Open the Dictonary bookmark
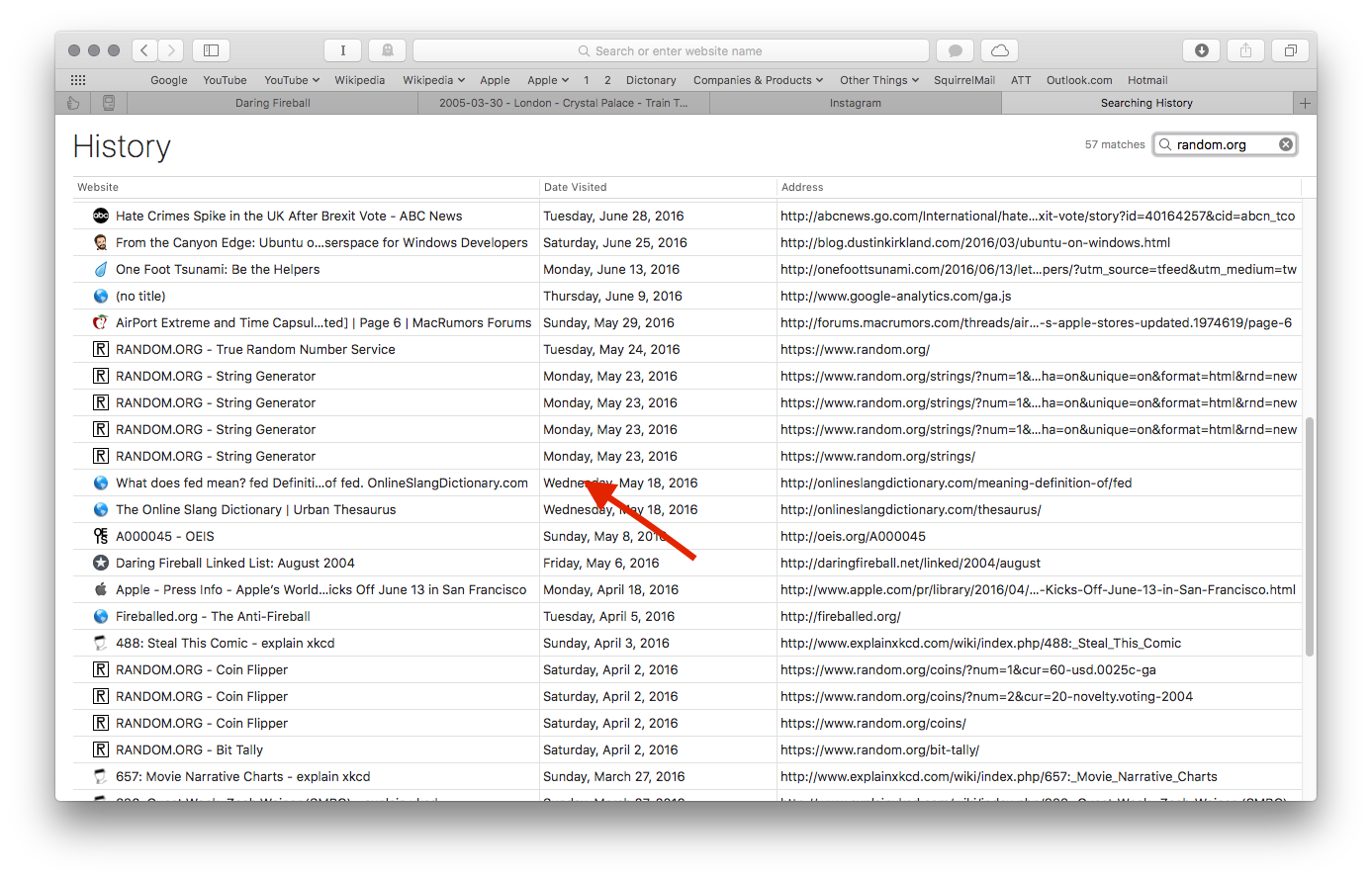This screenshot has width=1372, height=880. [651, 80]
